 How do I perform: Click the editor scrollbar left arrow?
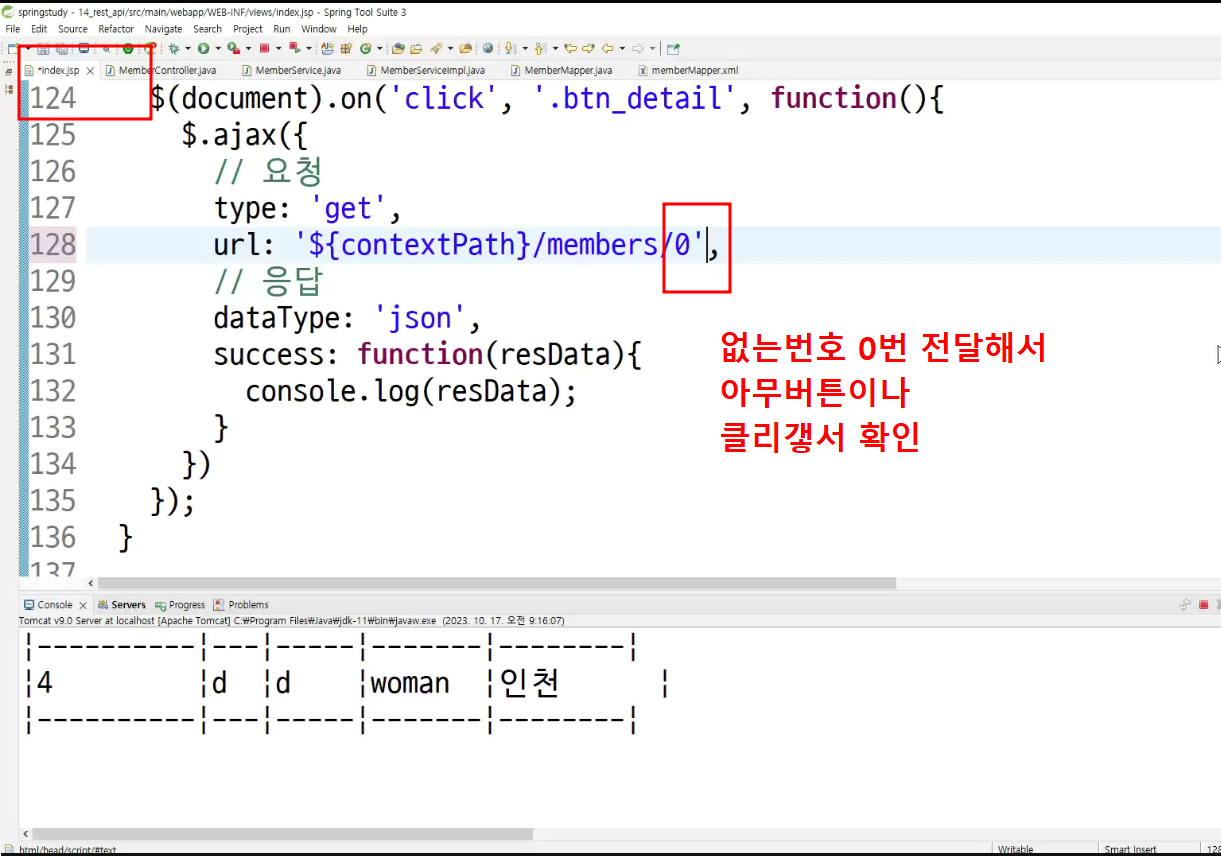(x=91, y=583)
